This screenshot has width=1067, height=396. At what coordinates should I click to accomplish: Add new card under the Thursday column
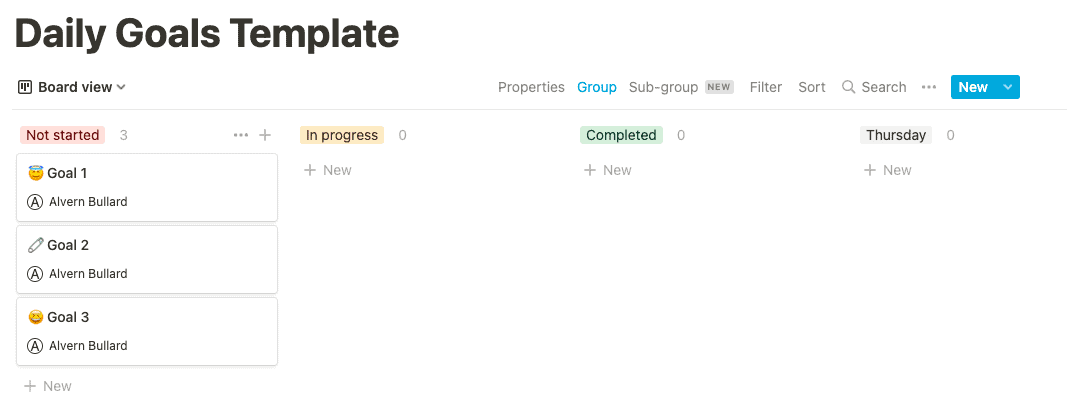tap(887, 170)
